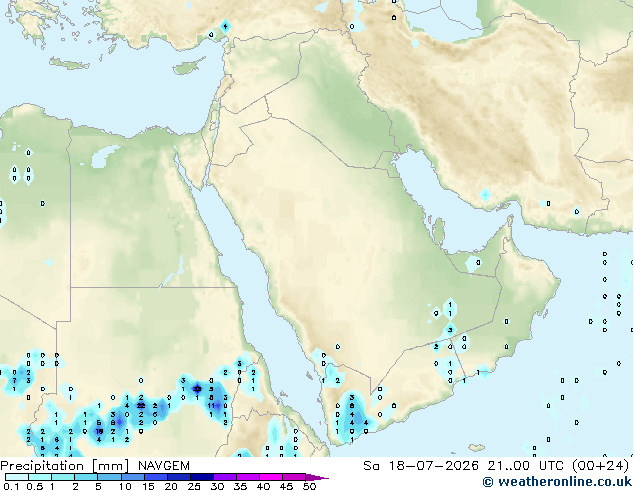This screenshot has height=490, width=634.
Task: Click the island of Cyprus on the map
Action: pos(188,67)
